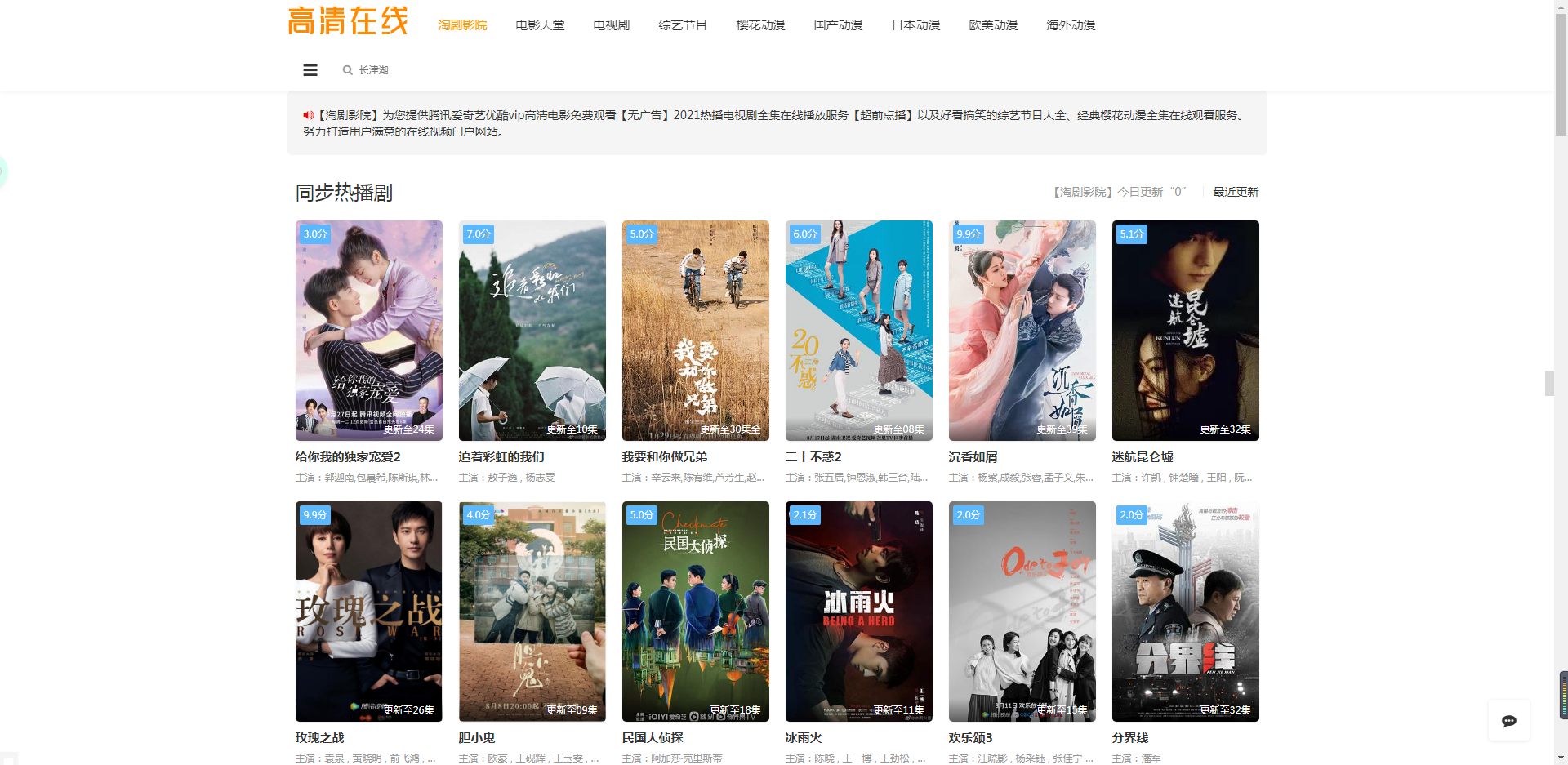This screenshot has width=1568, height=765.
Task: Open the 民国大侦探 poster thumbnail
Action: click(x=695, y=612)
